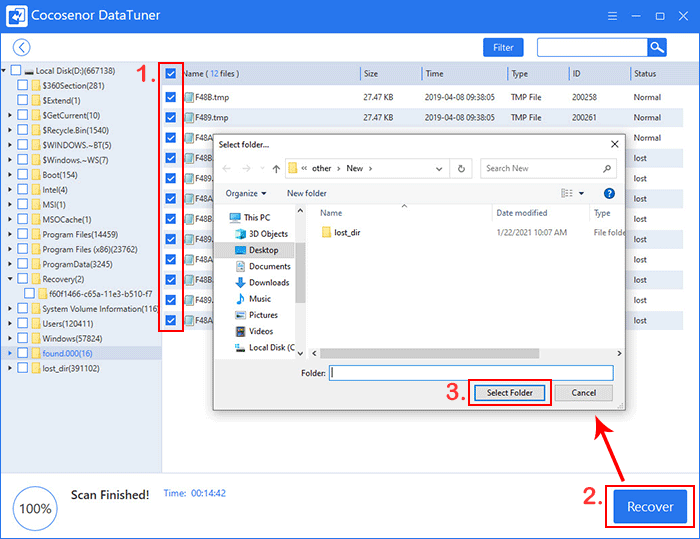Image resolution: width=700 pixels, height=539 pixels.
Task: Expand the Windows(57824) folder node
Action: [x=10, y=338]
